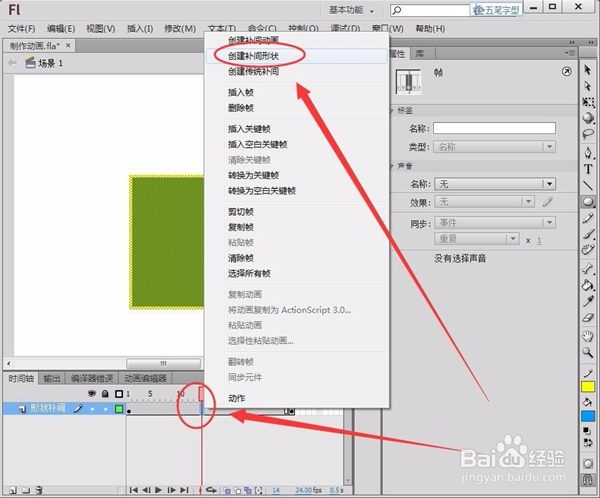The width and height of the screenshot is (600, 498).
Task: Select the Zoom magnifier tool
Action: pos(588,353)
